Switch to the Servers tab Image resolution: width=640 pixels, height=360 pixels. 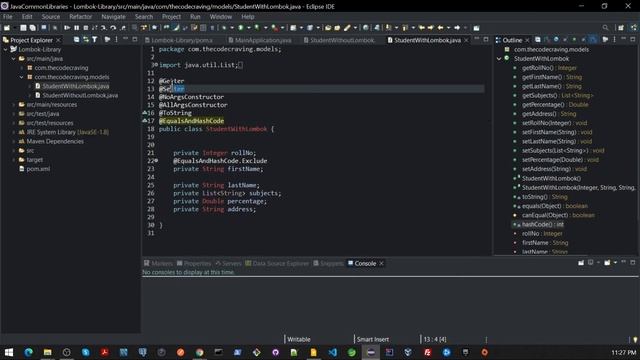(x=229, y=264)
